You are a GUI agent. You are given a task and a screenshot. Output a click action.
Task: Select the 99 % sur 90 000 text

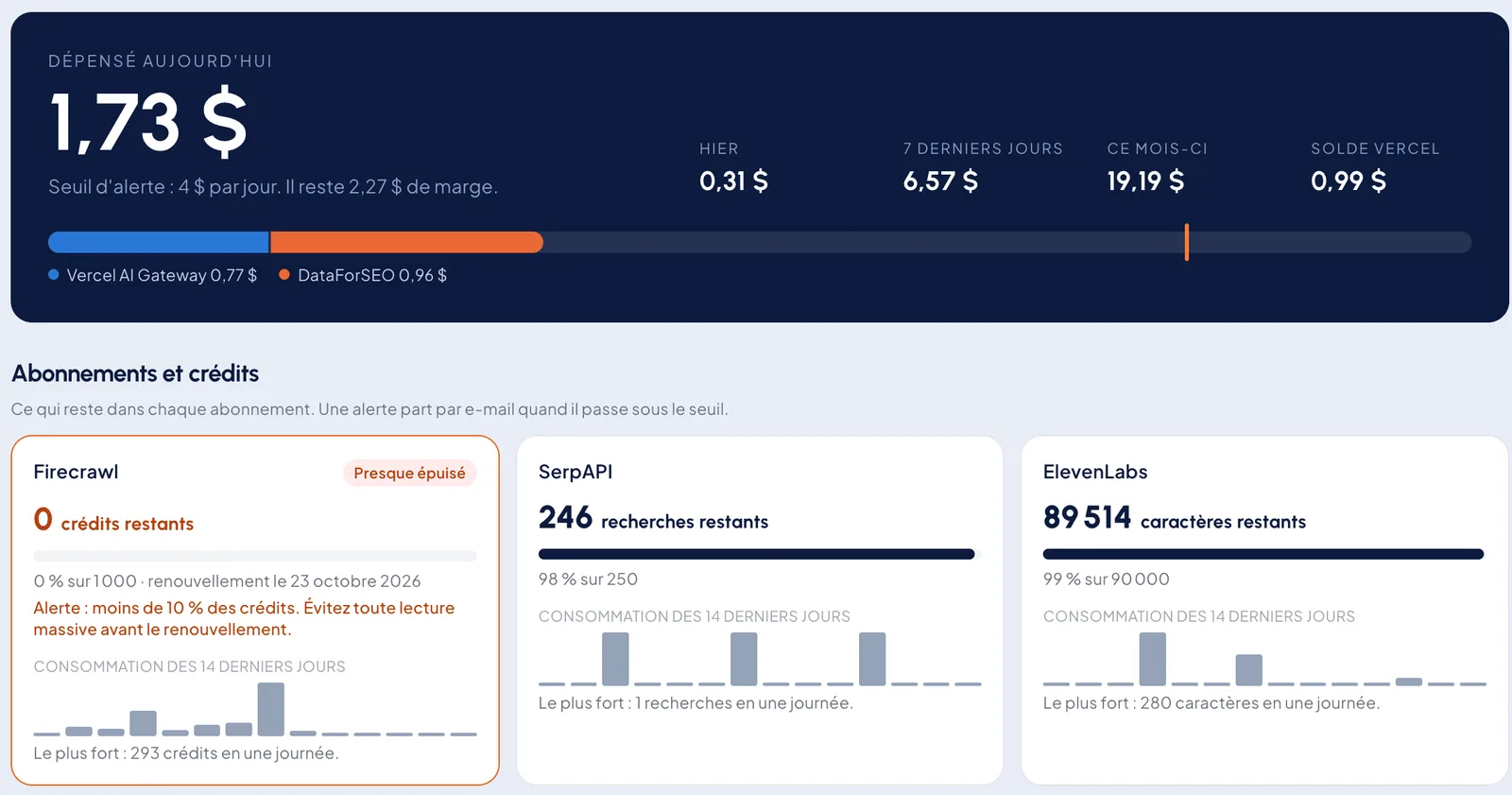click(1107, 579)
